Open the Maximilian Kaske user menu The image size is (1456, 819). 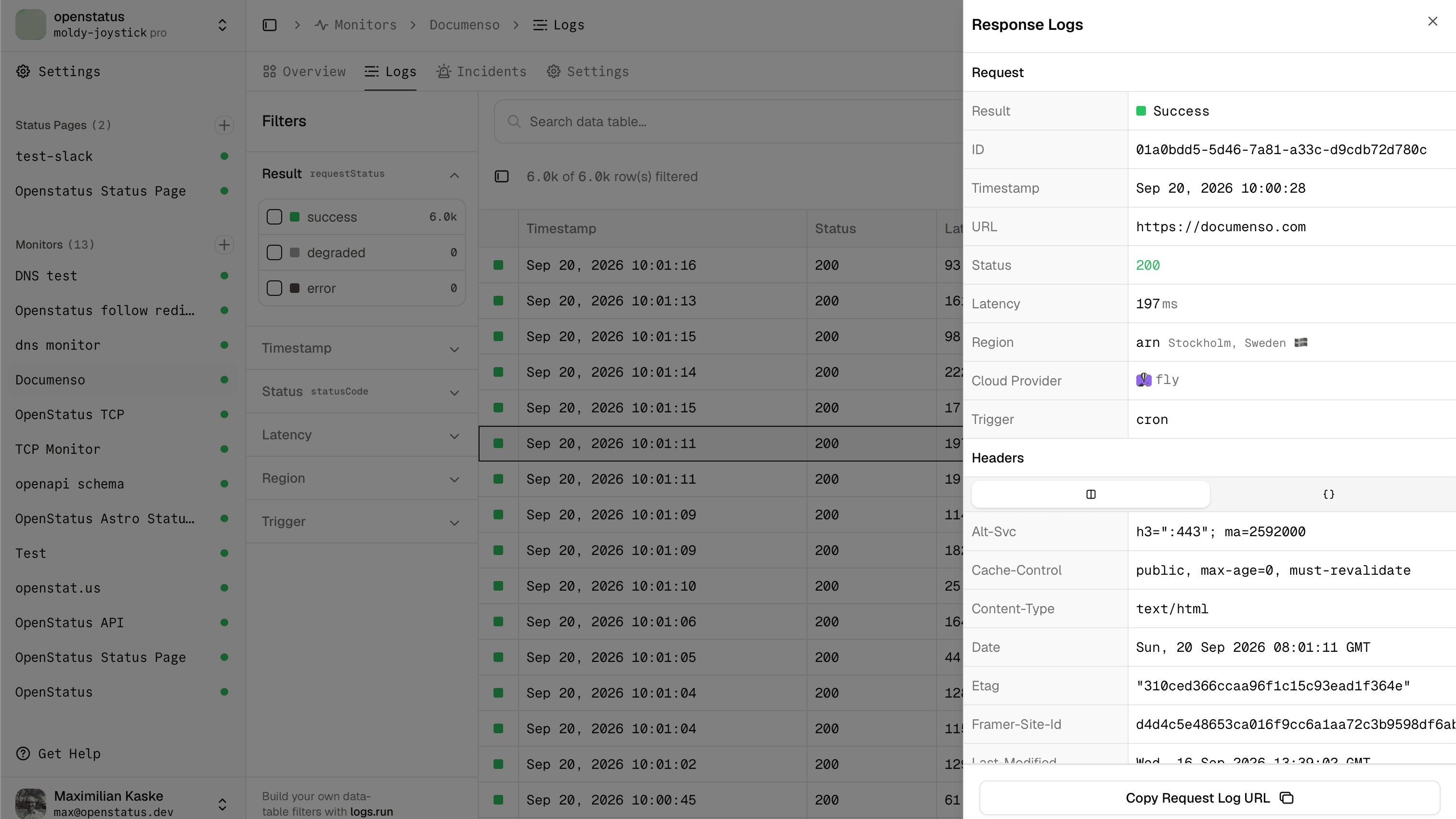222,804
